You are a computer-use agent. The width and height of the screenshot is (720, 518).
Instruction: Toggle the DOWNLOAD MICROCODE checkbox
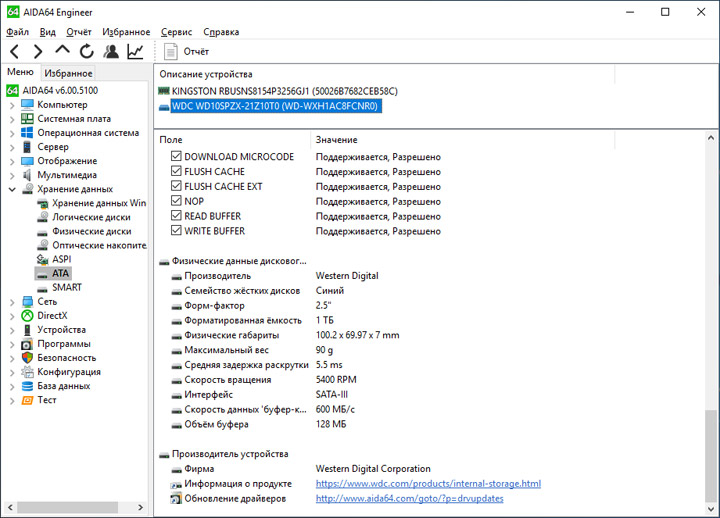(176, 156)
